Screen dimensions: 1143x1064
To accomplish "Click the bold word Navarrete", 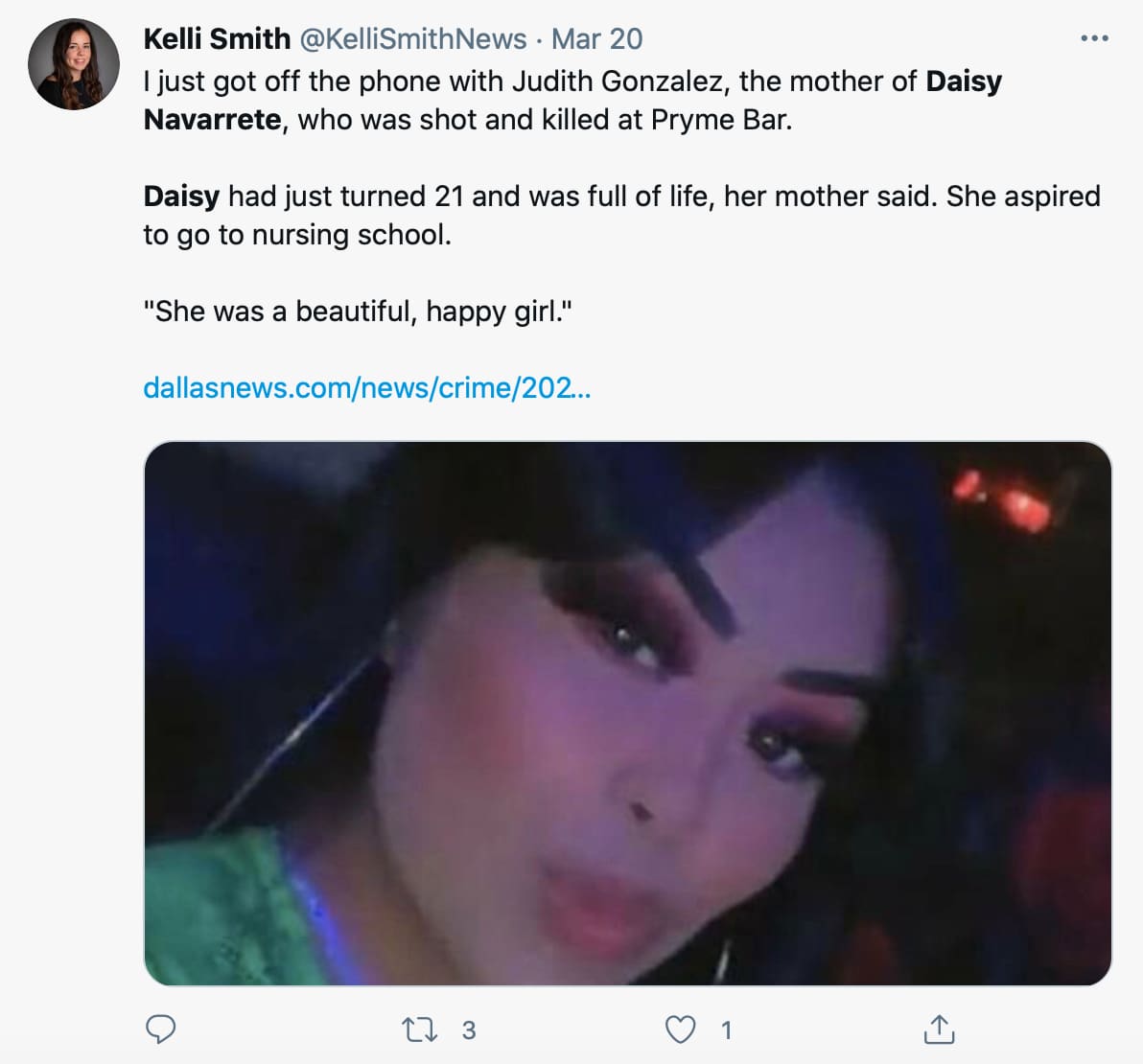I will (212, 120).
